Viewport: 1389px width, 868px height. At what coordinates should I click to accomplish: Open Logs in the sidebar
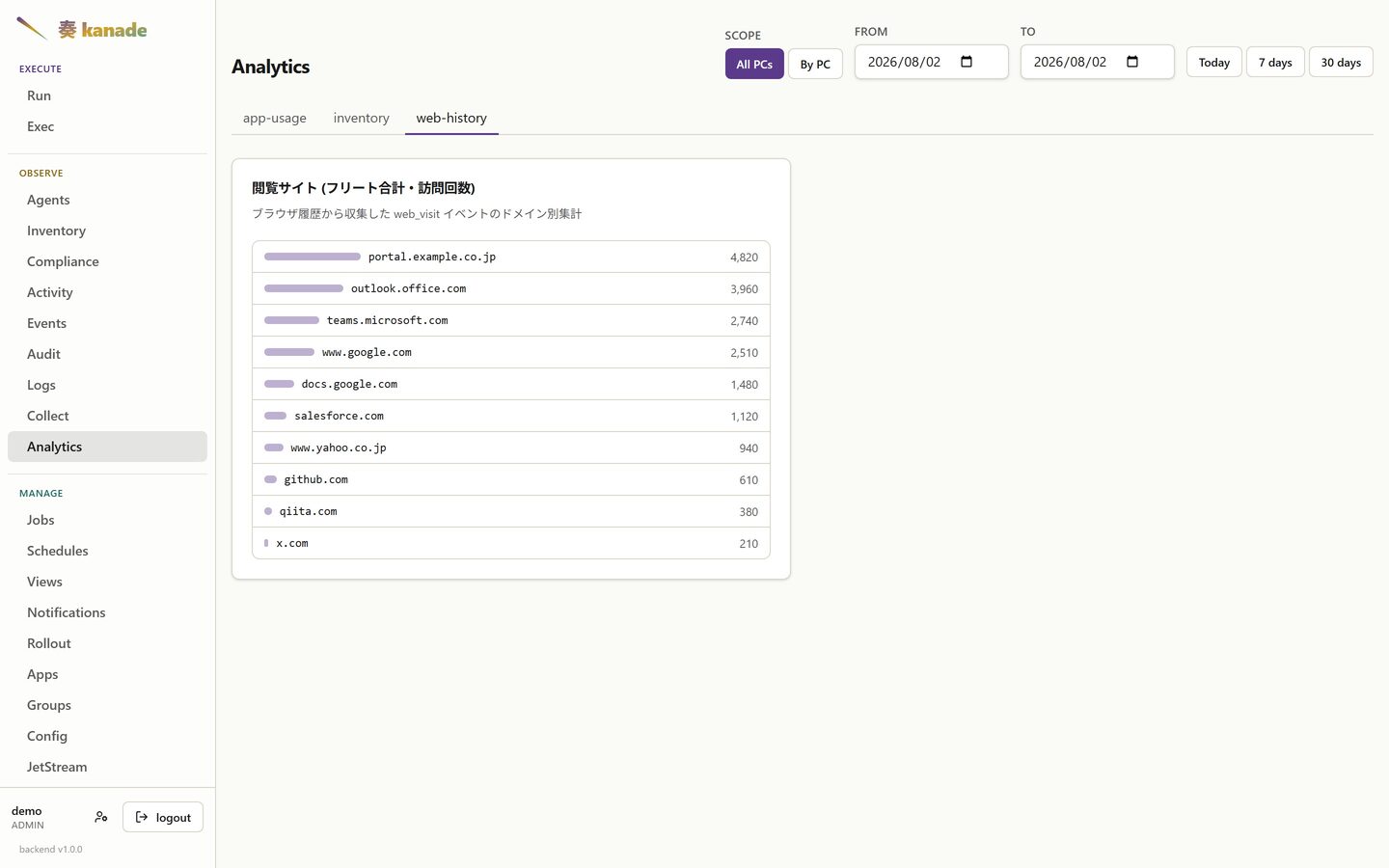[107, 385]
